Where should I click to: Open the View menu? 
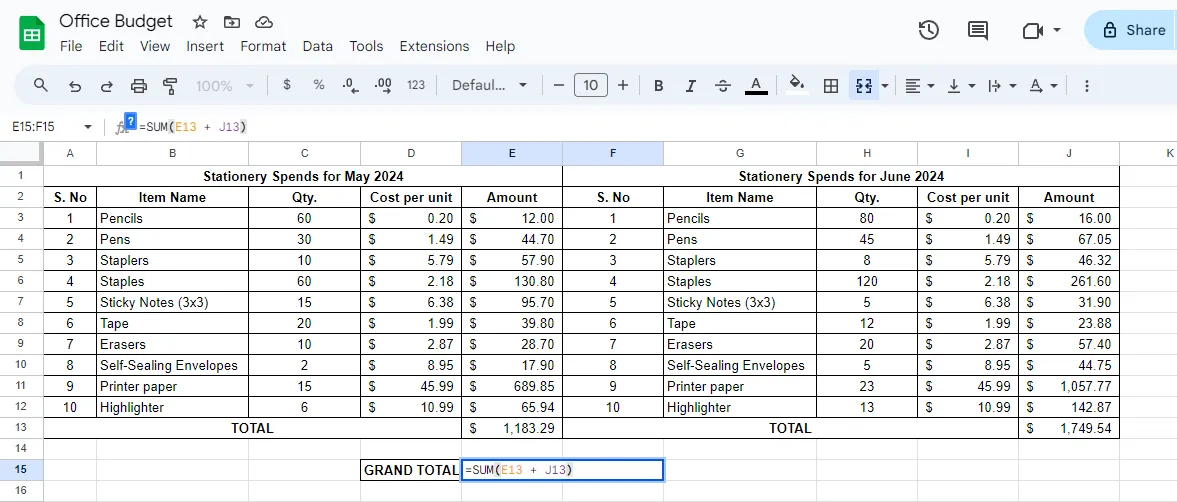(155, 46)
